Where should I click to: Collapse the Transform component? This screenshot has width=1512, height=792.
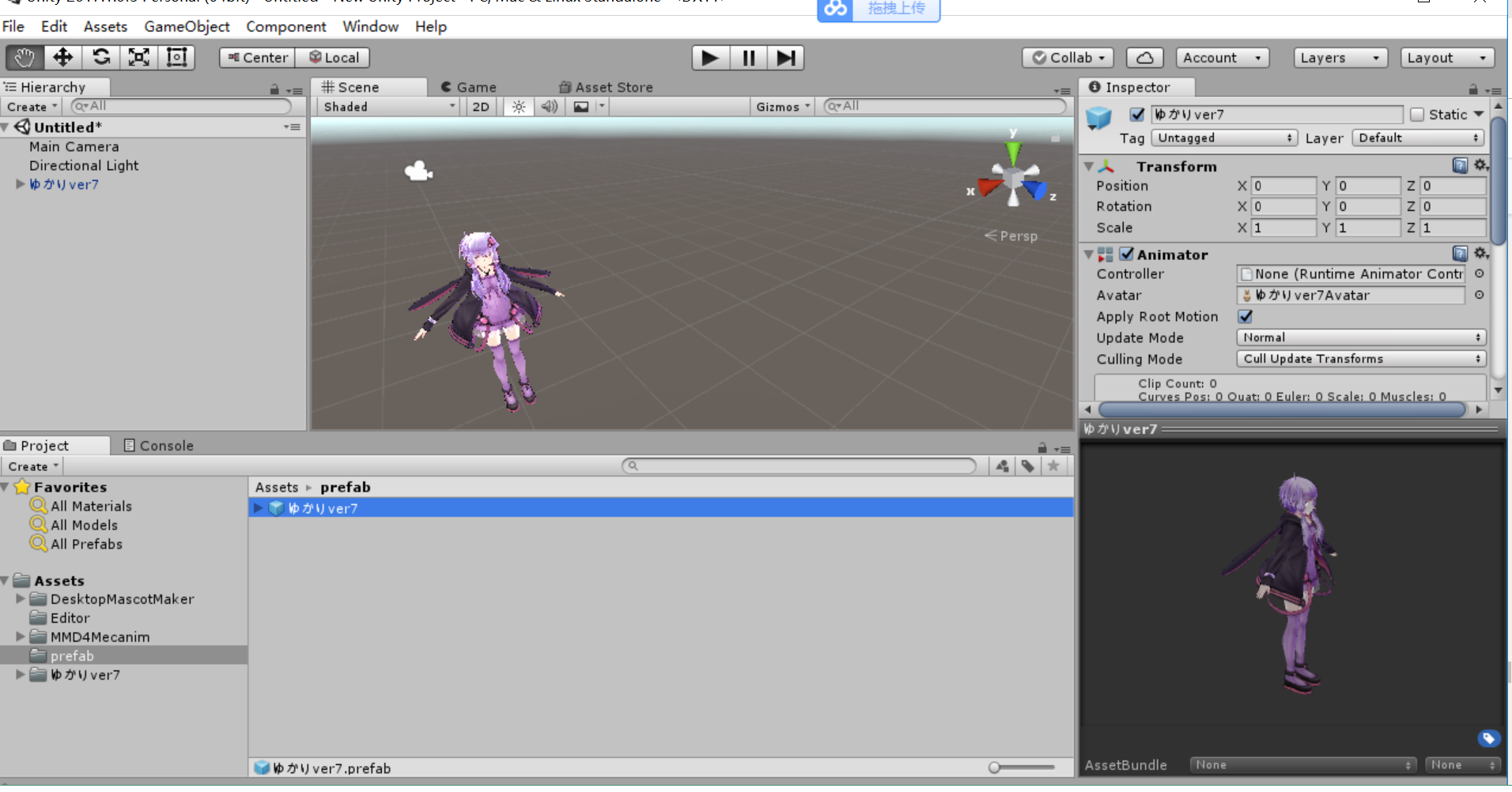pos(1089,166)
